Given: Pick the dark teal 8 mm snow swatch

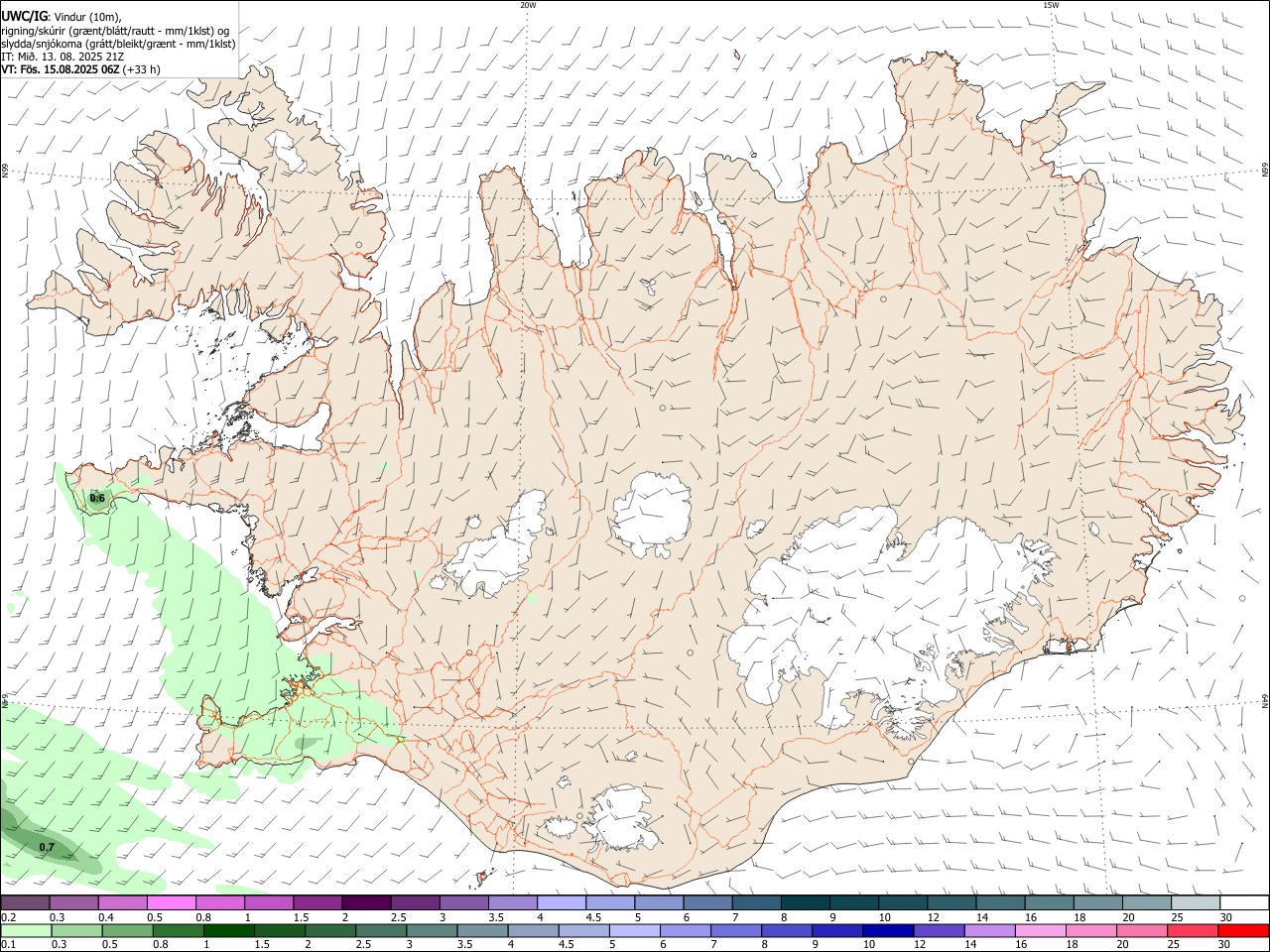Looking at the screenshot, I should pyautogui.click(x=805, y=903).
